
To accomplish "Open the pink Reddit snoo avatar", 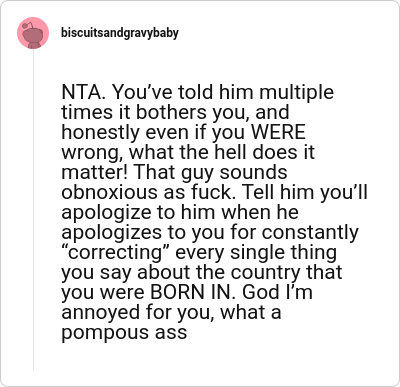I will [33, 33].
